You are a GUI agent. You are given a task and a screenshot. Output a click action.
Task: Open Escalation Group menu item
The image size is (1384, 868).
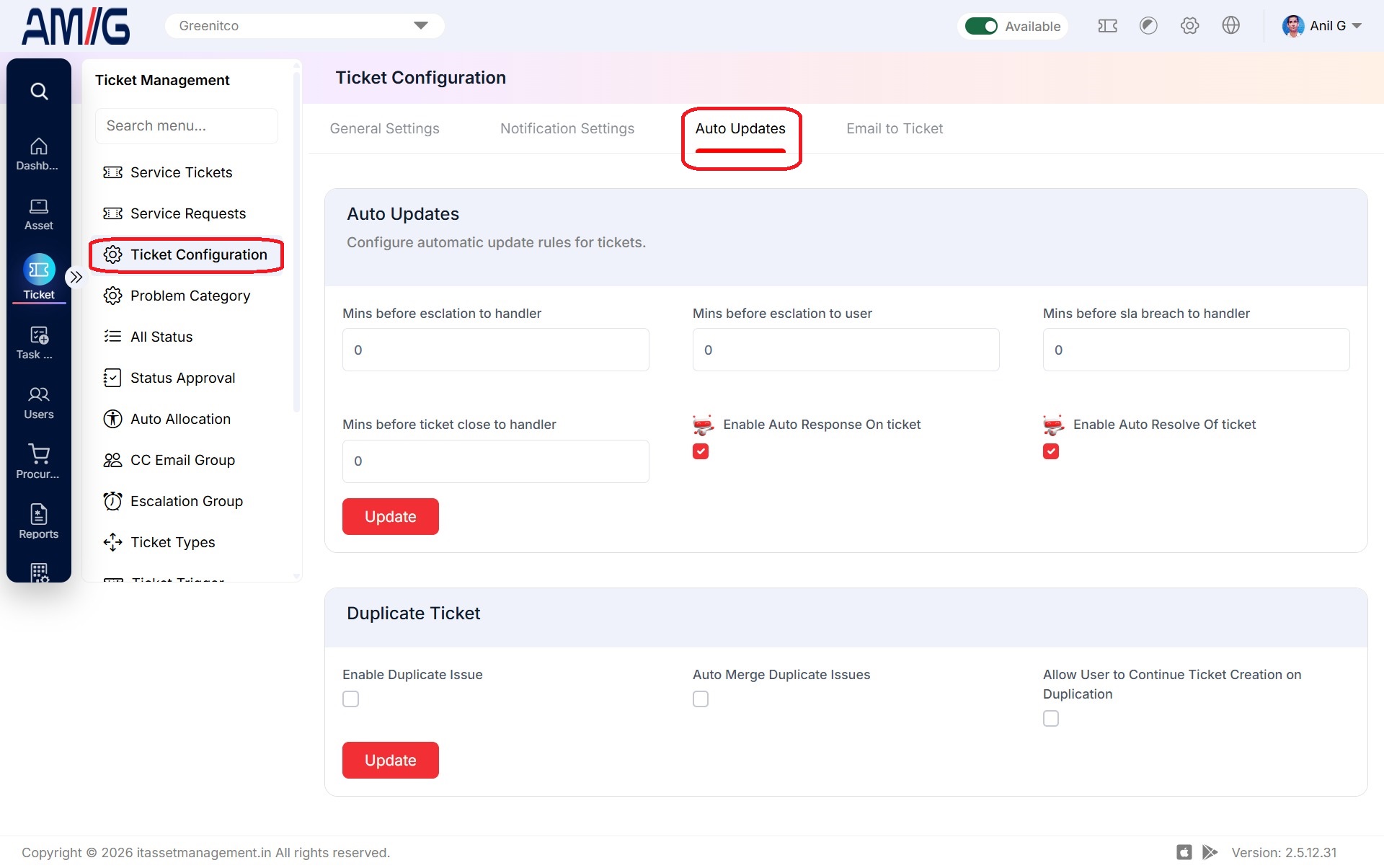pos(187,501)
